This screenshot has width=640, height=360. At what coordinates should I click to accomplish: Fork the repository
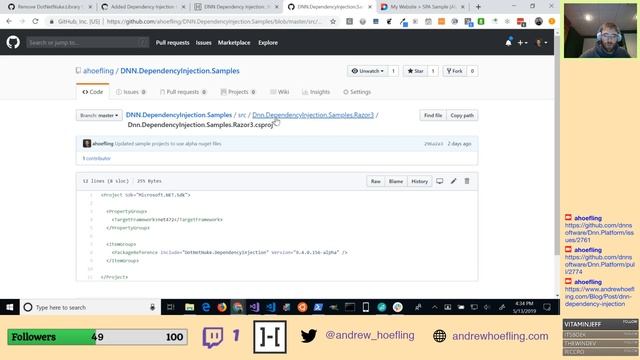coord(454,71)
